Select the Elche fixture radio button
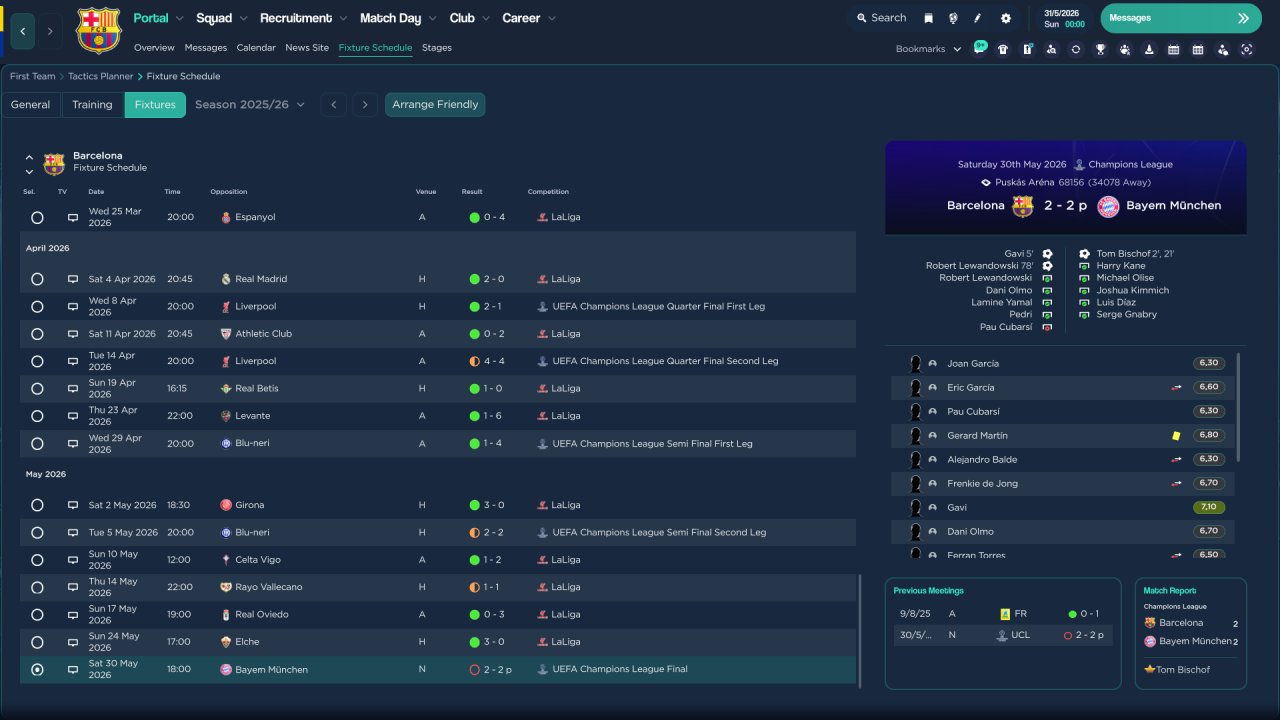Viewport: 1280px width, 720px height. (37, 642)
